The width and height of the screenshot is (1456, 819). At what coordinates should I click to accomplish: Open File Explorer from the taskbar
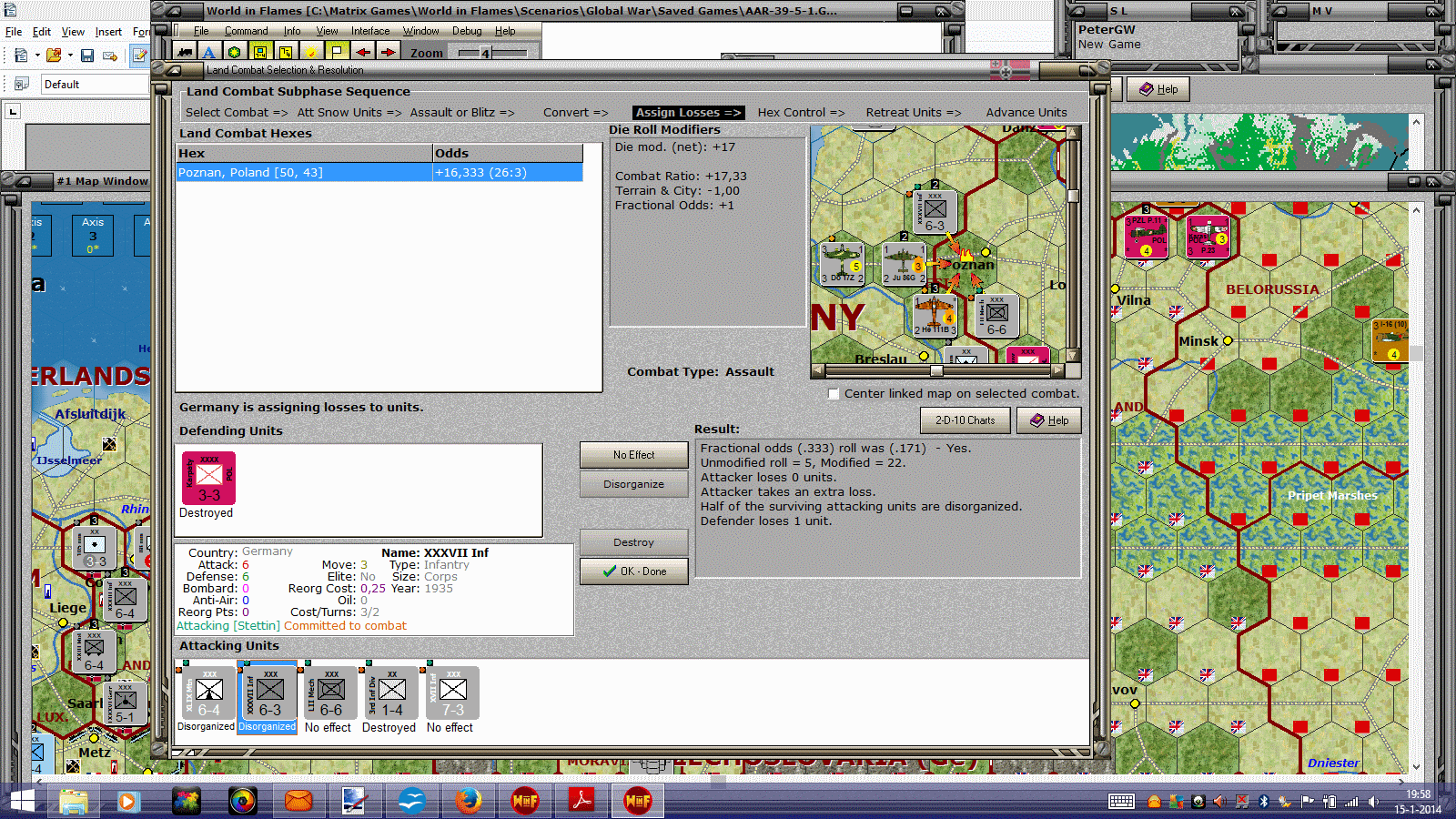pyautogui.click(x=73, y=801)
